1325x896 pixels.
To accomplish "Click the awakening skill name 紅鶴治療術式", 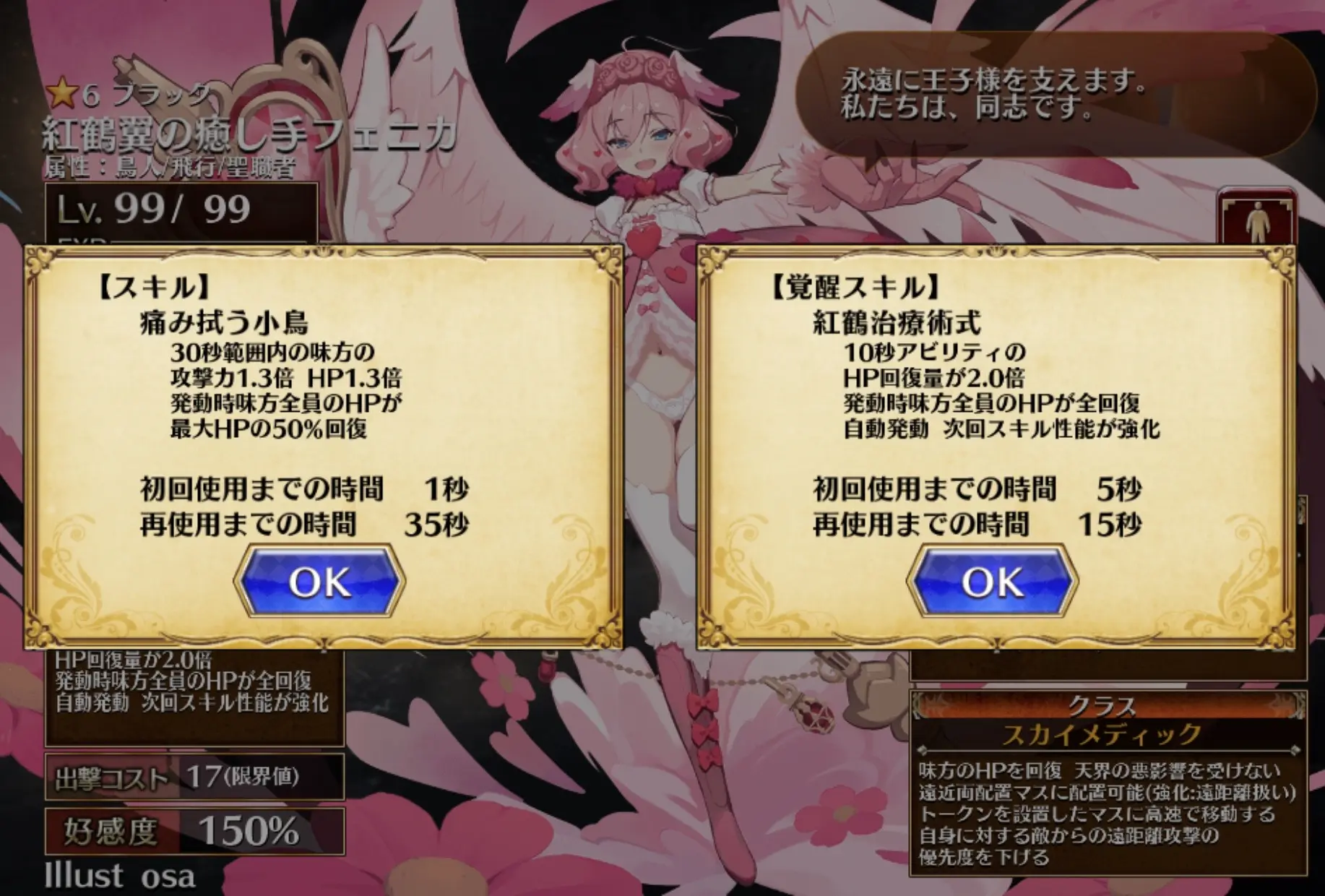I will coord(897,323).
